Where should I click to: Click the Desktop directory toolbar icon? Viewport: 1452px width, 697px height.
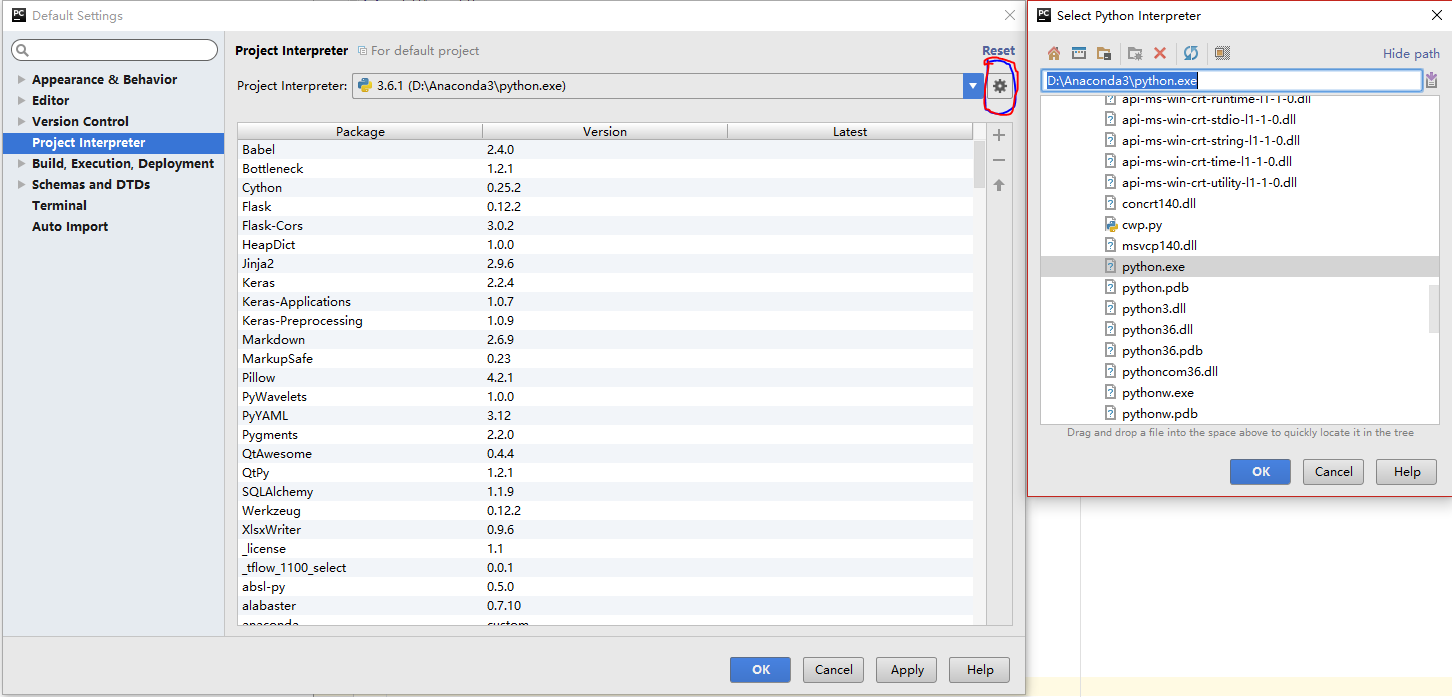(x=1079, y=53)
